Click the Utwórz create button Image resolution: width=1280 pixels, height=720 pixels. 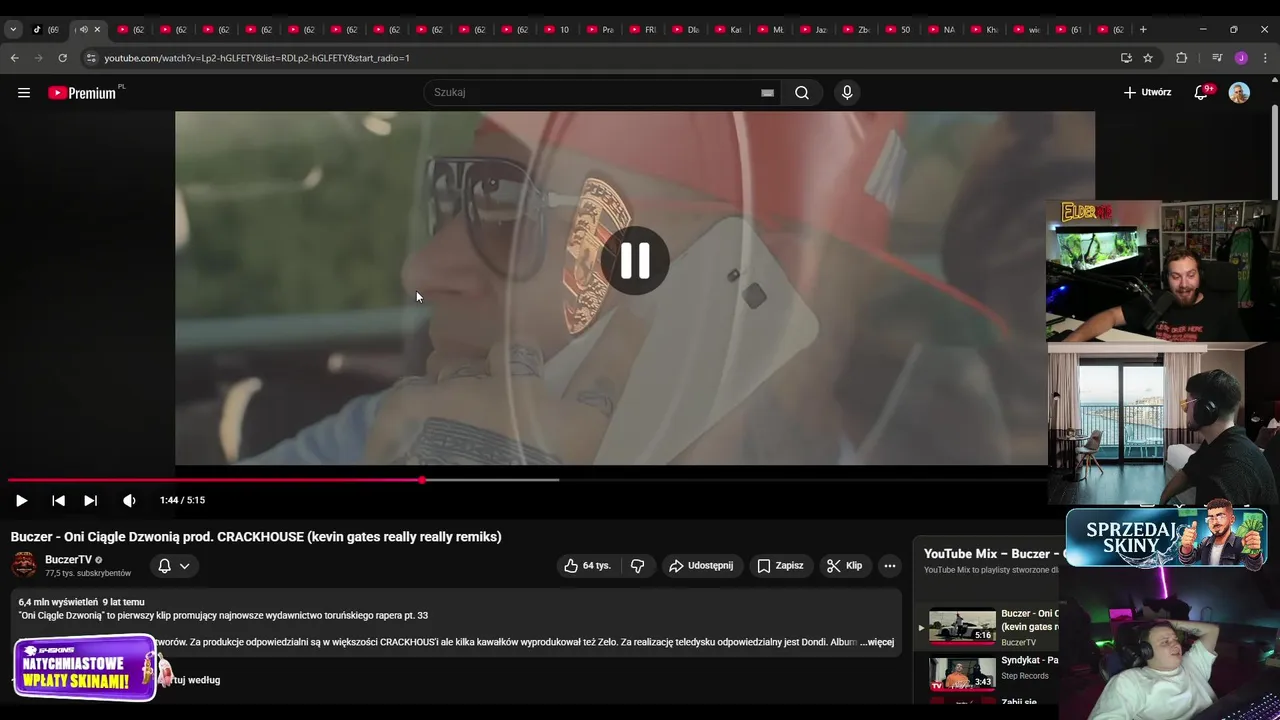click(x=1147, y=93)
